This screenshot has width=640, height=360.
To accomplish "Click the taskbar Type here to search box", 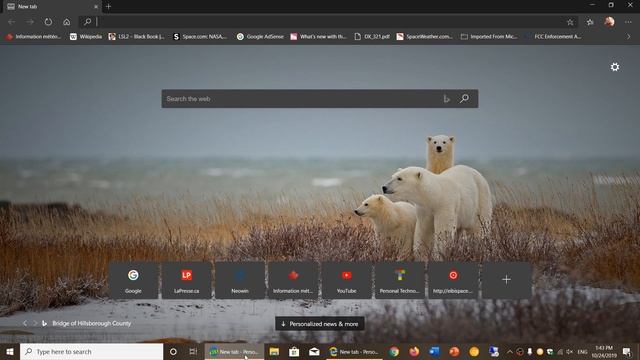I will pyautogui.click(x=91, y=352).
